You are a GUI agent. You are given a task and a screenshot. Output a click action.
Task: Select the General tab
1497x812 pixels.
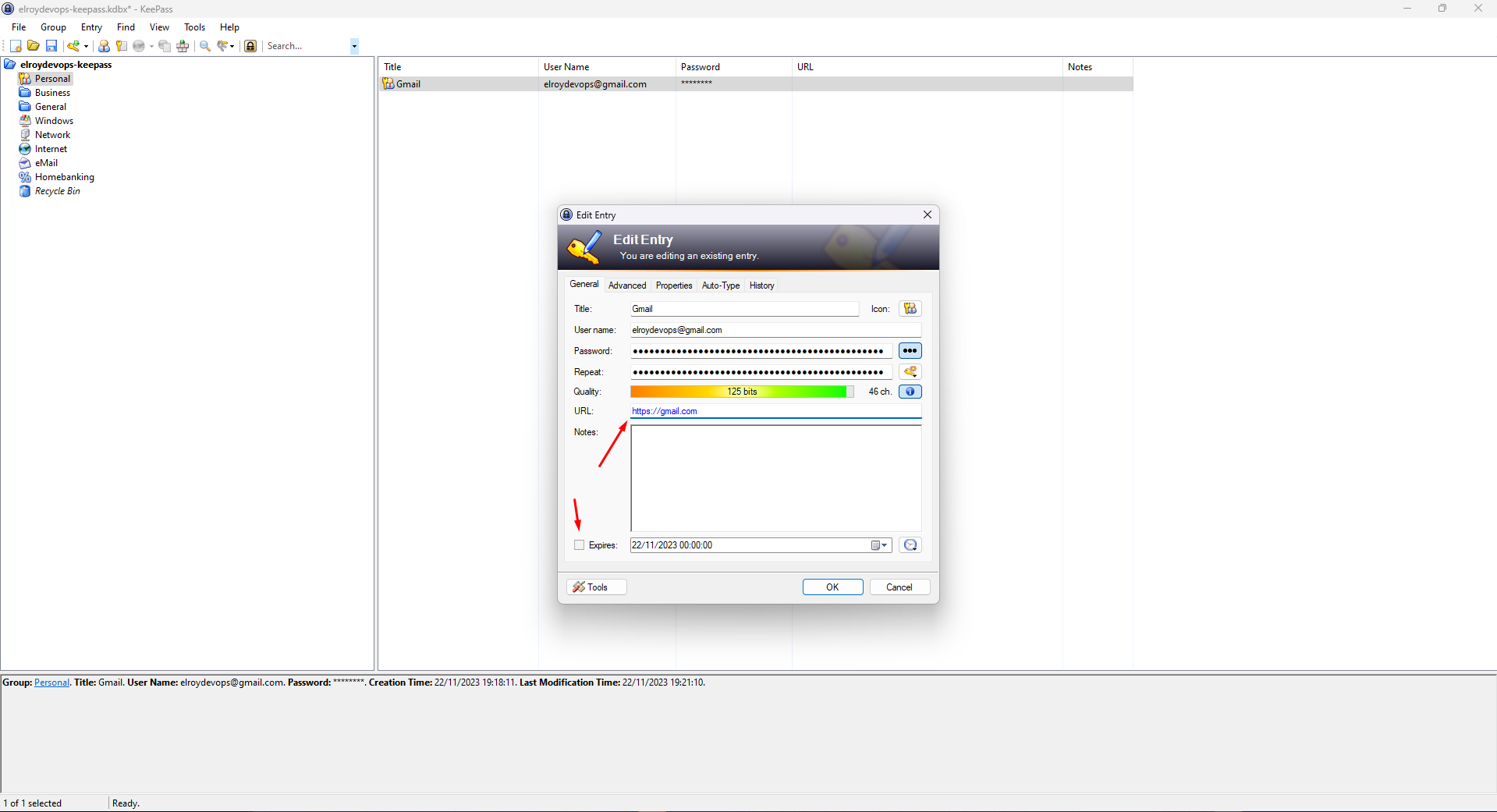(584, 284)
